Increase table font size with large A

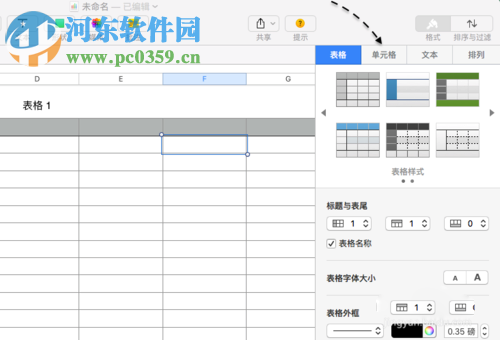click(x=477, y=278)
